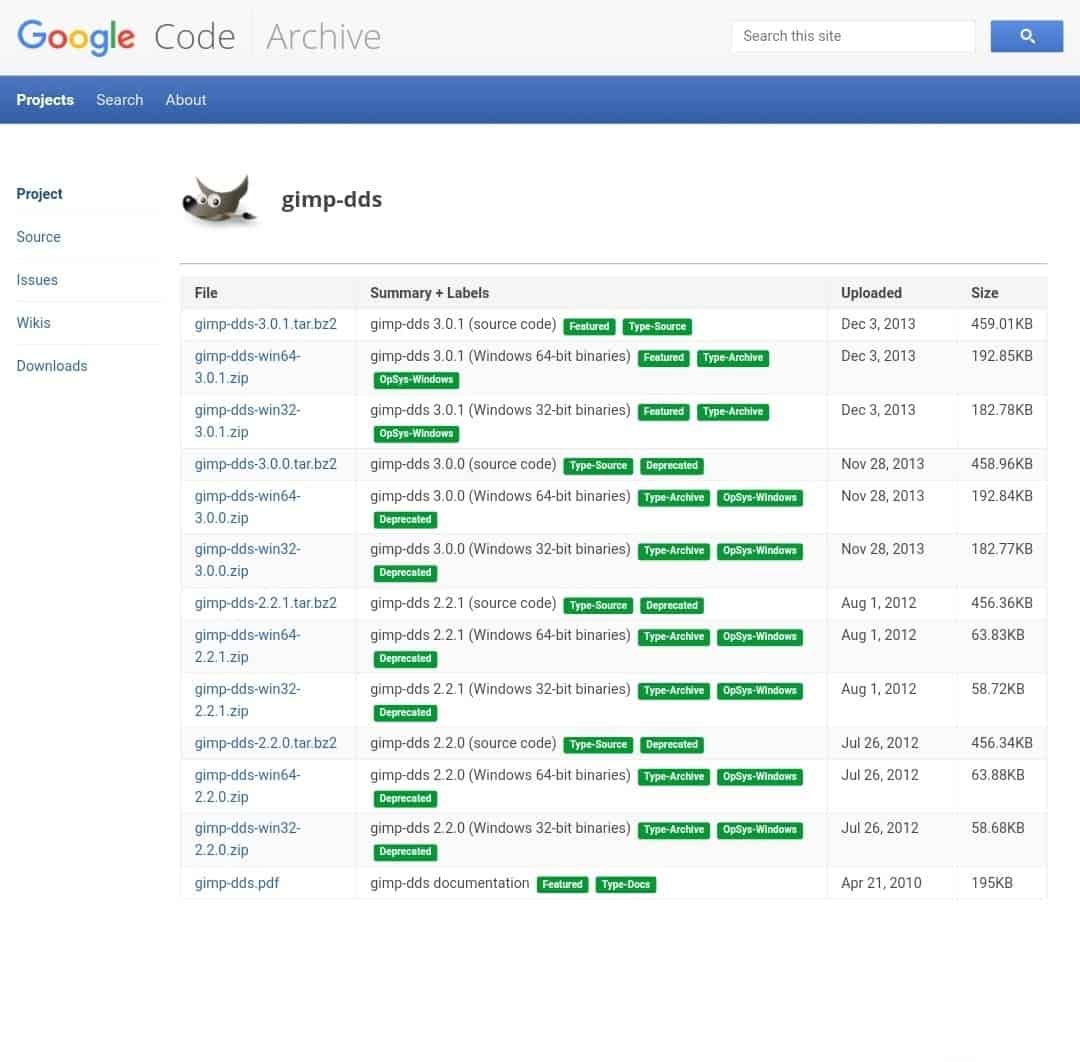Viewport: 1080px width, 1062px height.
Task: Click Featured label on the 3.0.1 source row
Action: (x=589, y=326)
